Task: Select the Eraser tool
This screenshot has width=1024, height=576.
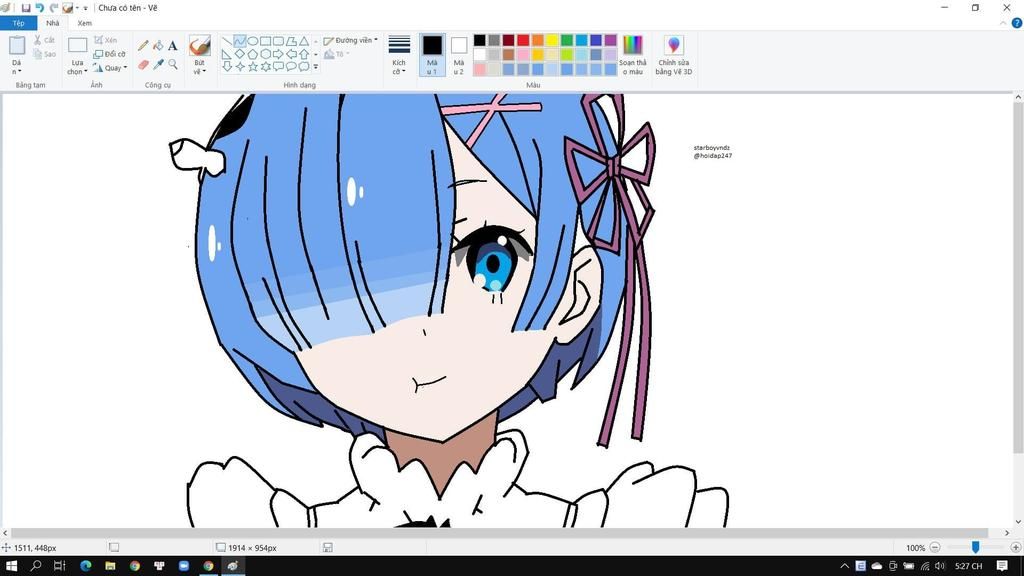Action: [x=143, y=65]
